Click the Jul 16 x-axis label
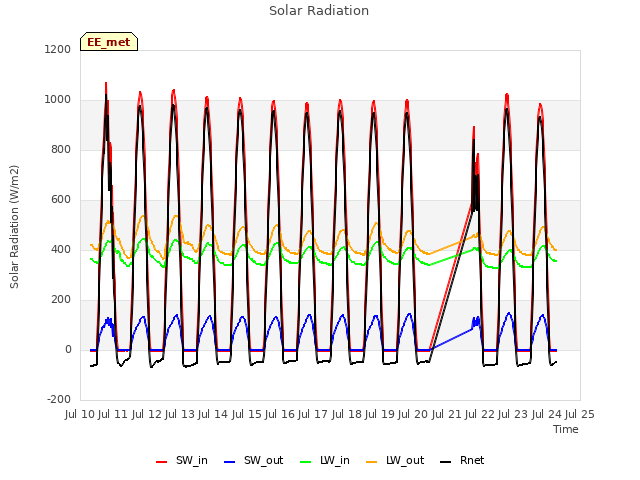The image size is (640, 480). pos(280,414)
